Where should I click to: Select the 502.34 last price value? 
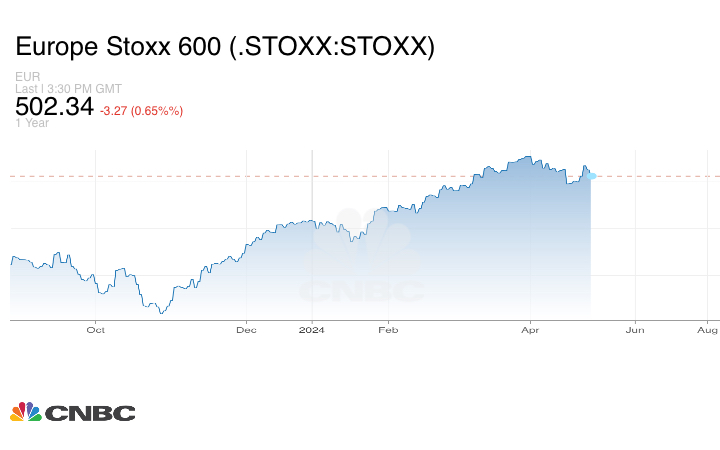click(54, 107)
